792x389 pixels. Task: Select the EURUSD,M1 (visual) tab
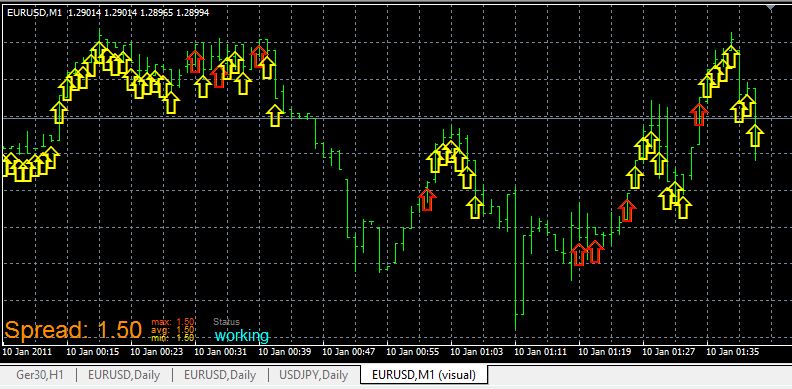click(x=424, y=375)
